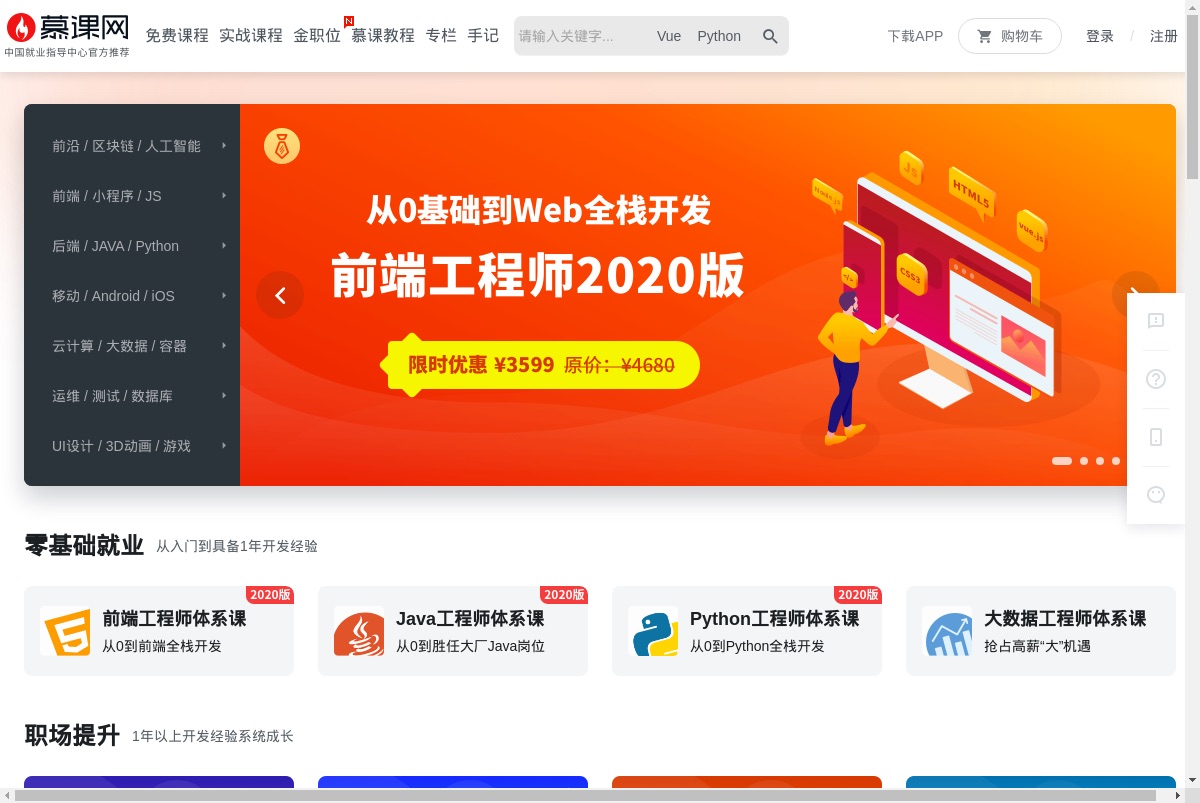Image resolution: width=1200 pixels, height=803 pixels.
Task: Open 免费课程 in top navigation
Action: click(177, 36)
